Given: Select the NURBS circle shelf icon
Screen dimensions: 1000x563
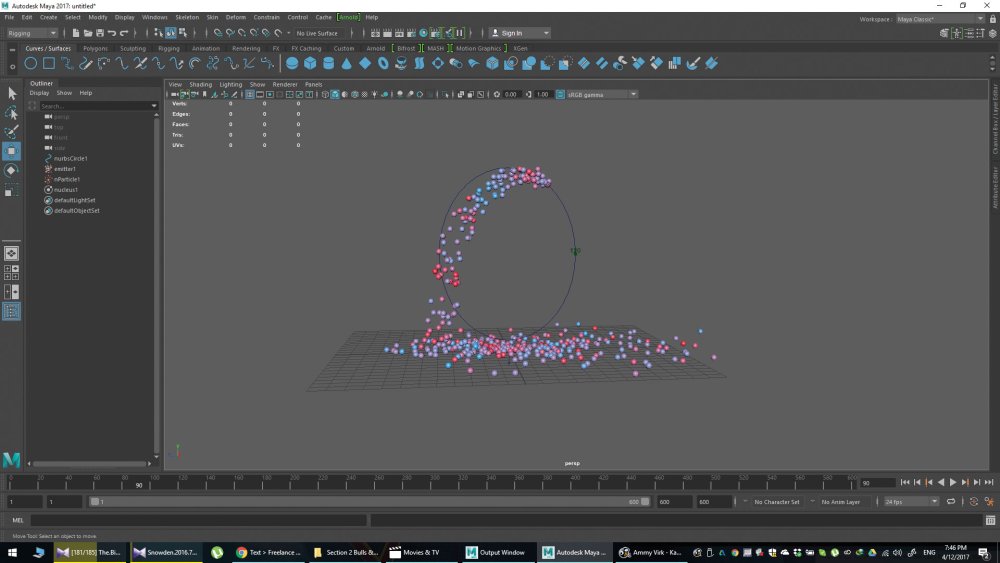Looking at the screenshot, I should (x=30, y=63).
